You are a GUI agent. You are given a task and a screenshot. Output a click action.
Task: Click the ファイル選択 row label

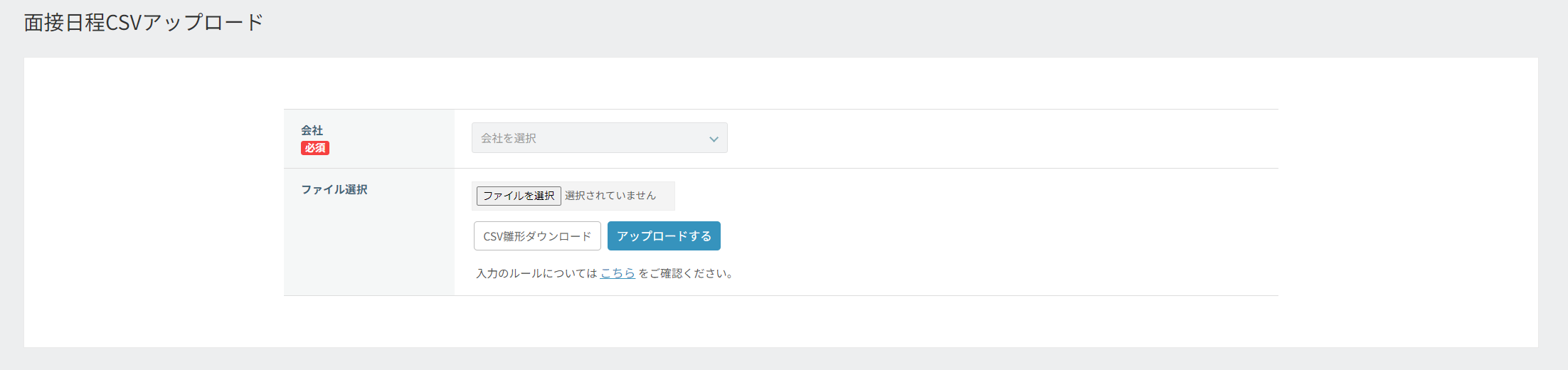pos(334,189)
